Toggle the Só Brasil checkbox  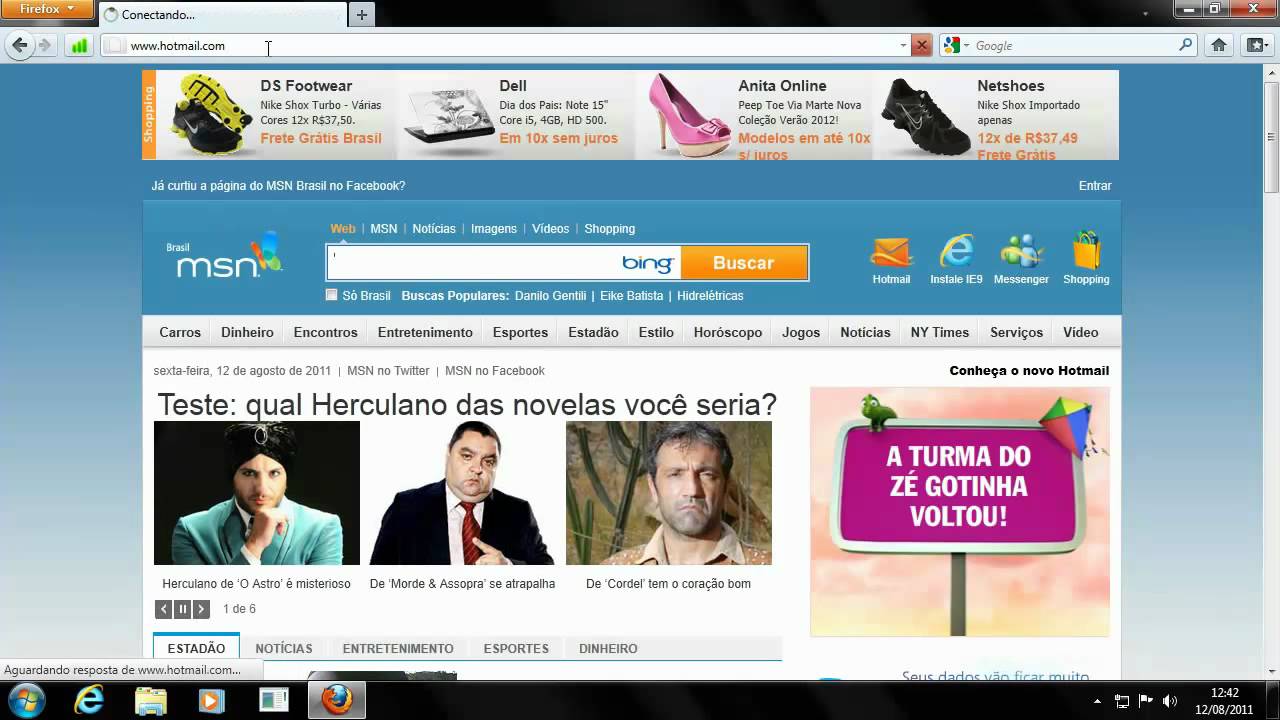point(332,295)
